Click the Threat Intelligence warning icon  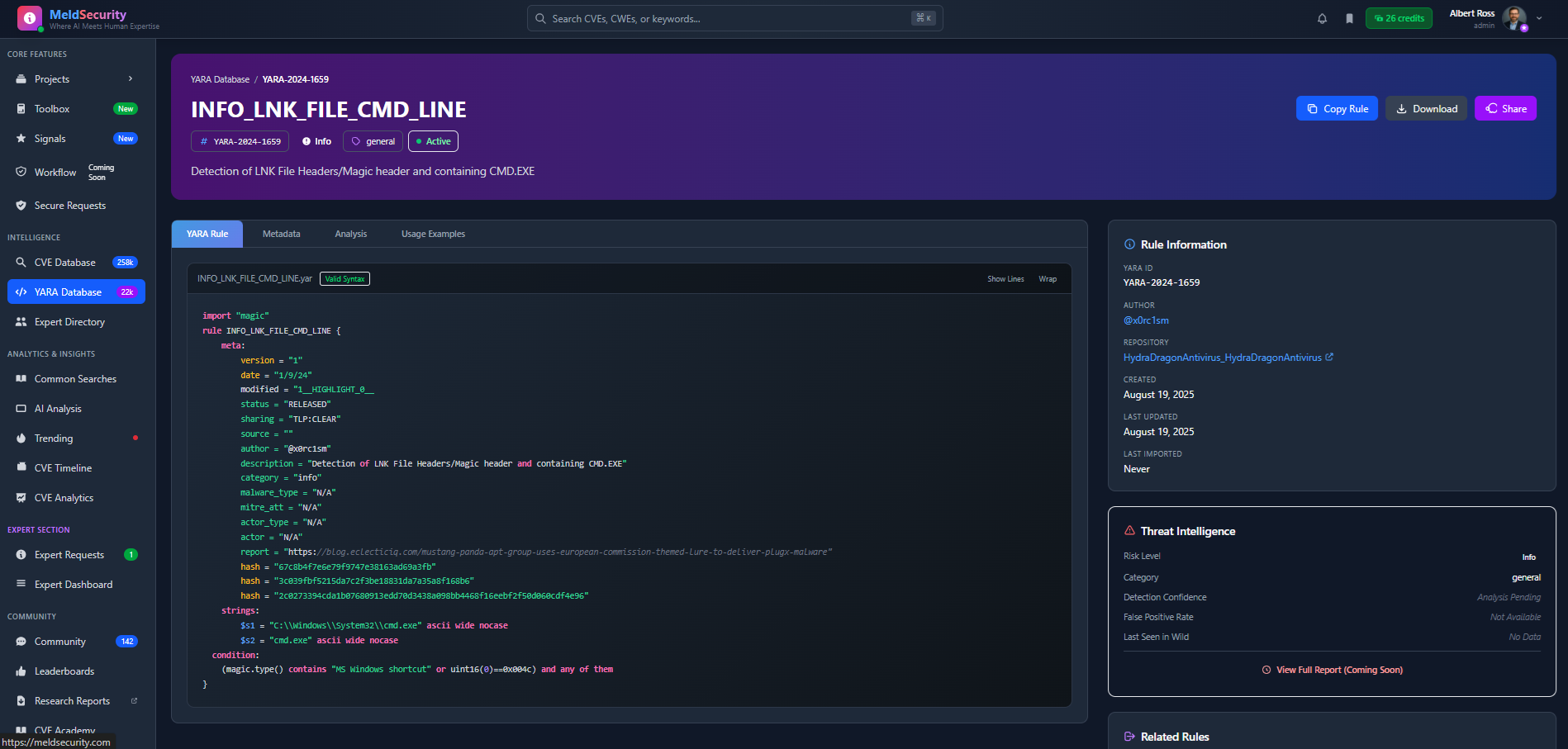pyautogui.click(x=1129, y=530)
